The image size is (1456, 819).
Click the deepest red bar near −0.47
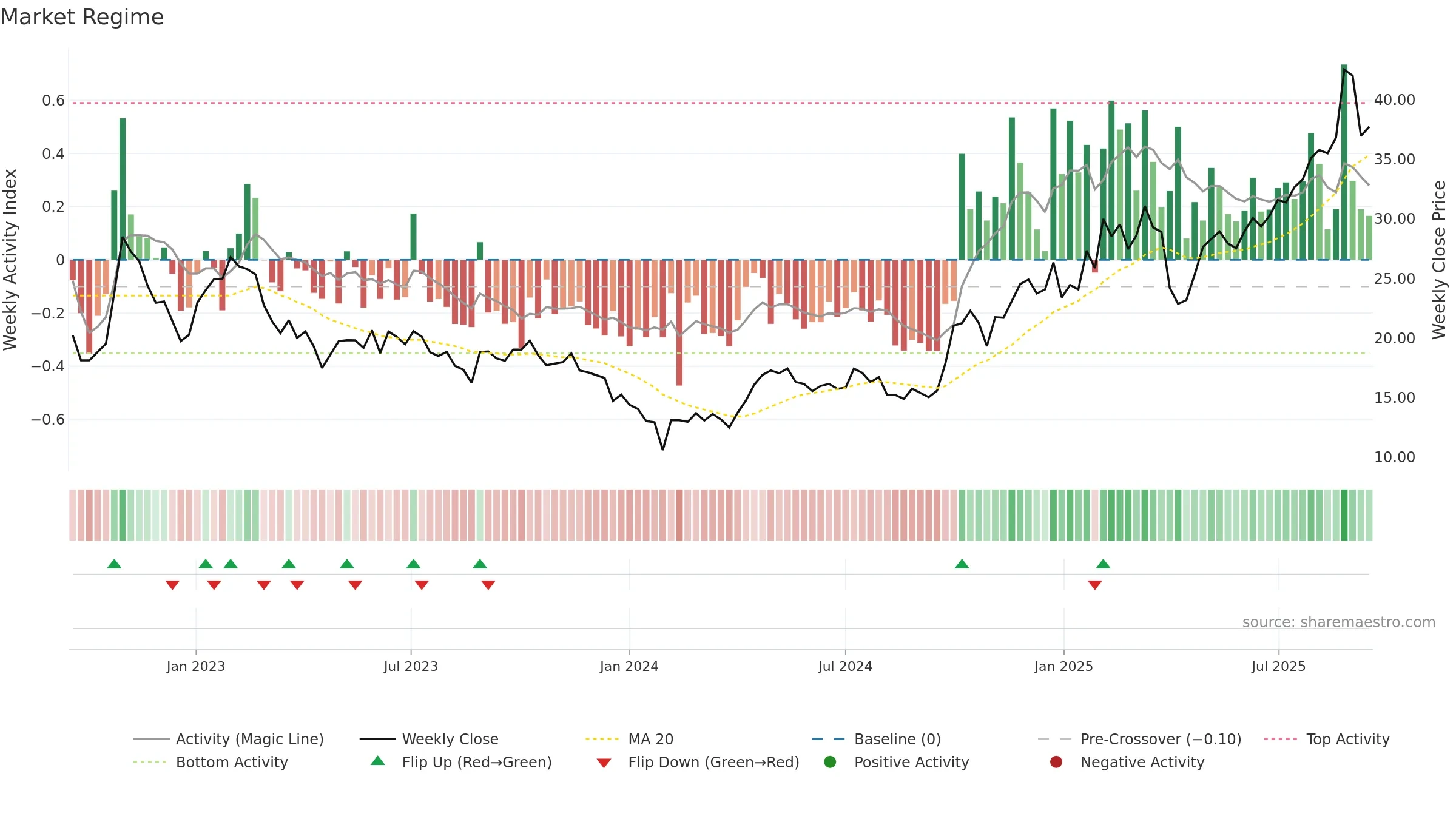click(679, 323)
